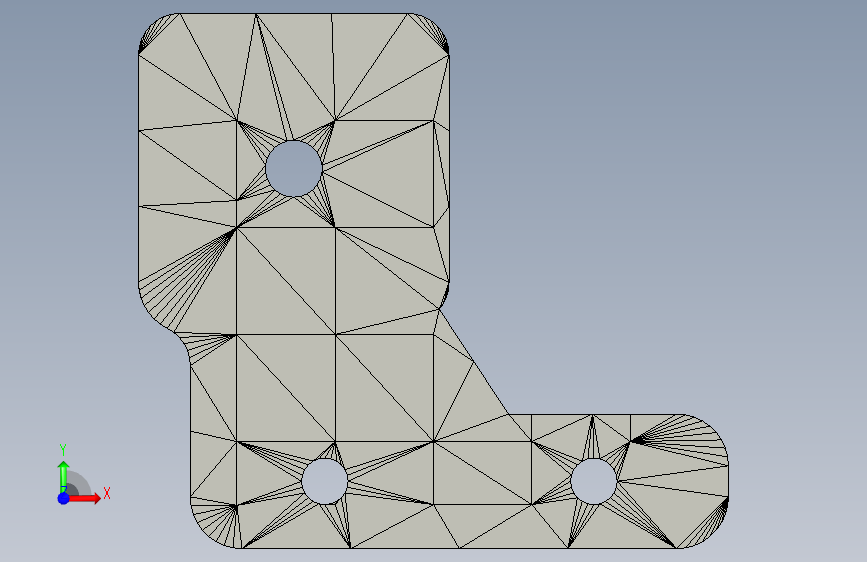Select the upper circular hole in the plate

point(294,168)
